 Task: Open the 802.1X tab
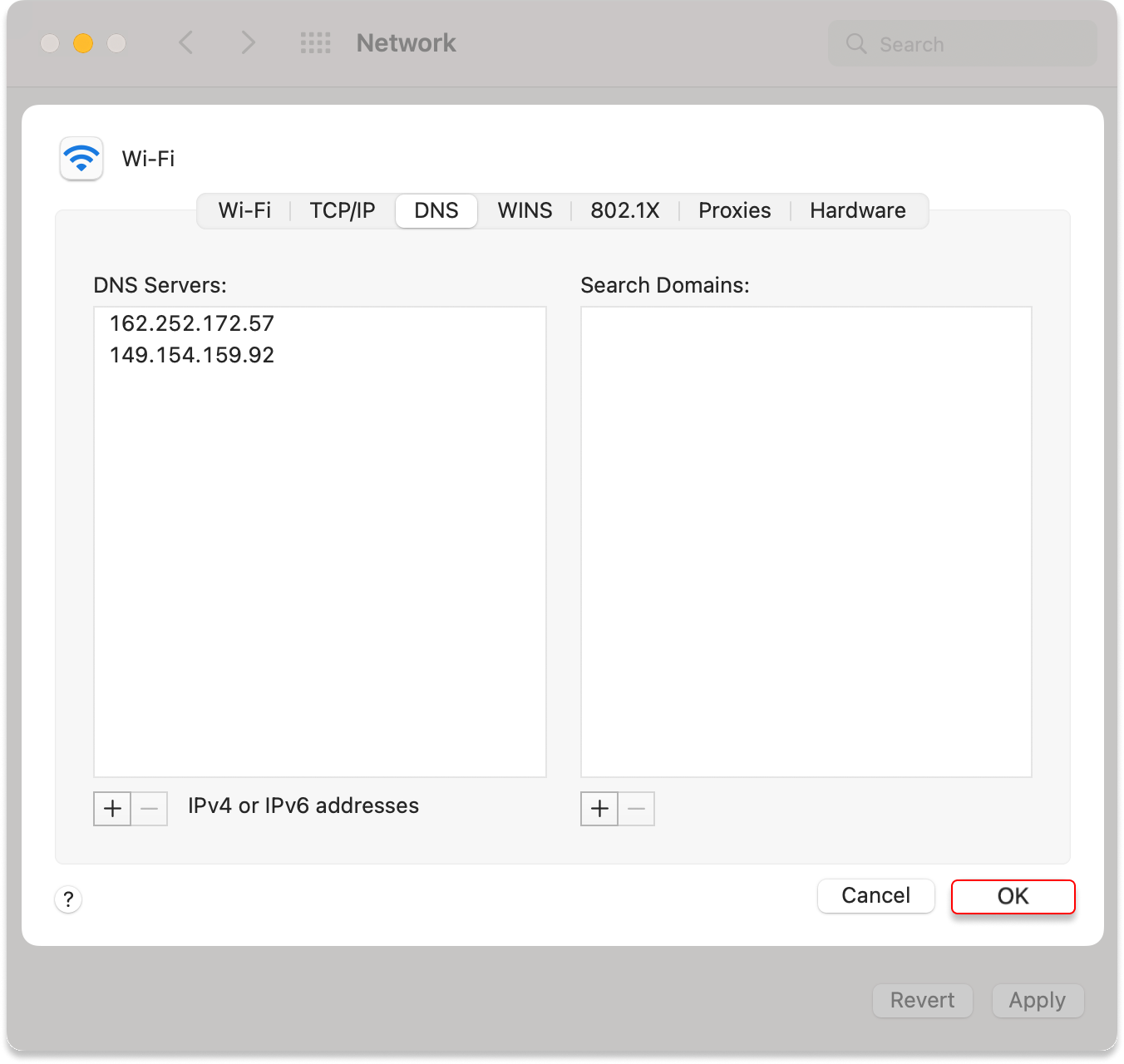[x=624, y=210]
